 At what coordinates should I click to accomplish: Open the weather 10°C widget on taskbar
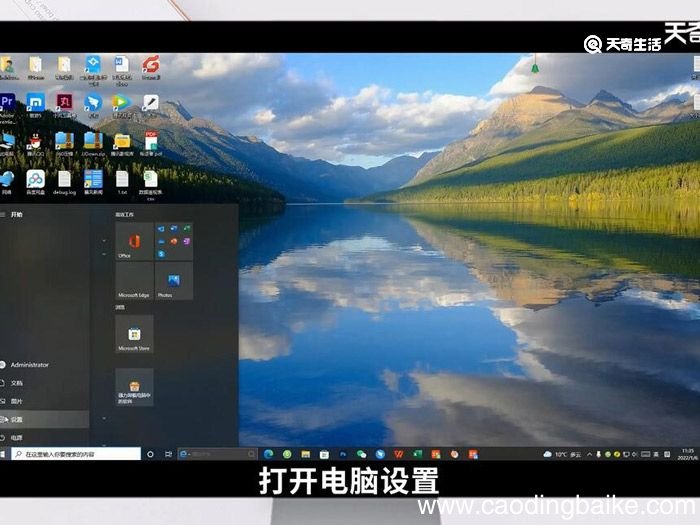pyautogui.click(x=562, y=454)
